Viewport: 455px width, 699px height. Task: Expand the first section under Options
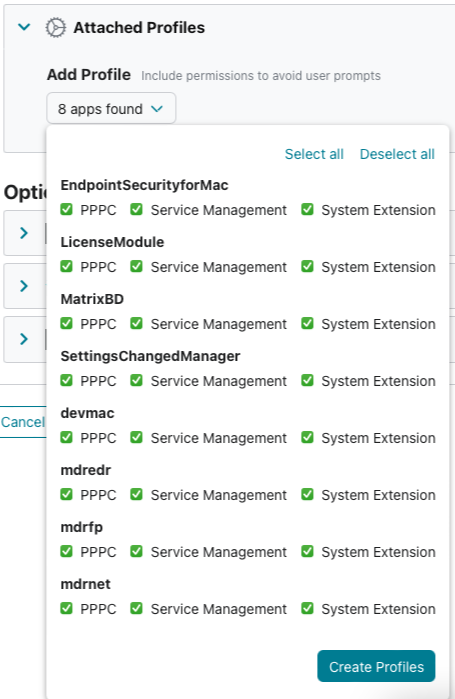[x=24, y=233]
